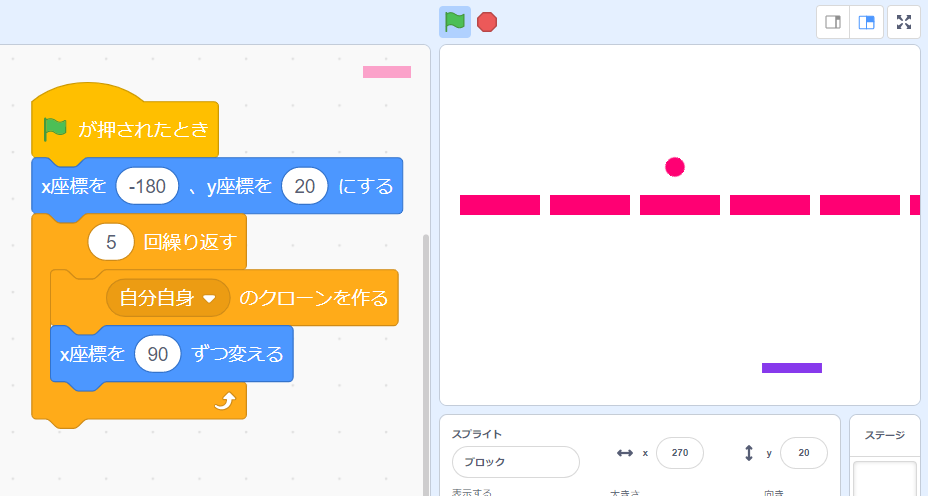Click change x by 90 field

click(157, 354)
